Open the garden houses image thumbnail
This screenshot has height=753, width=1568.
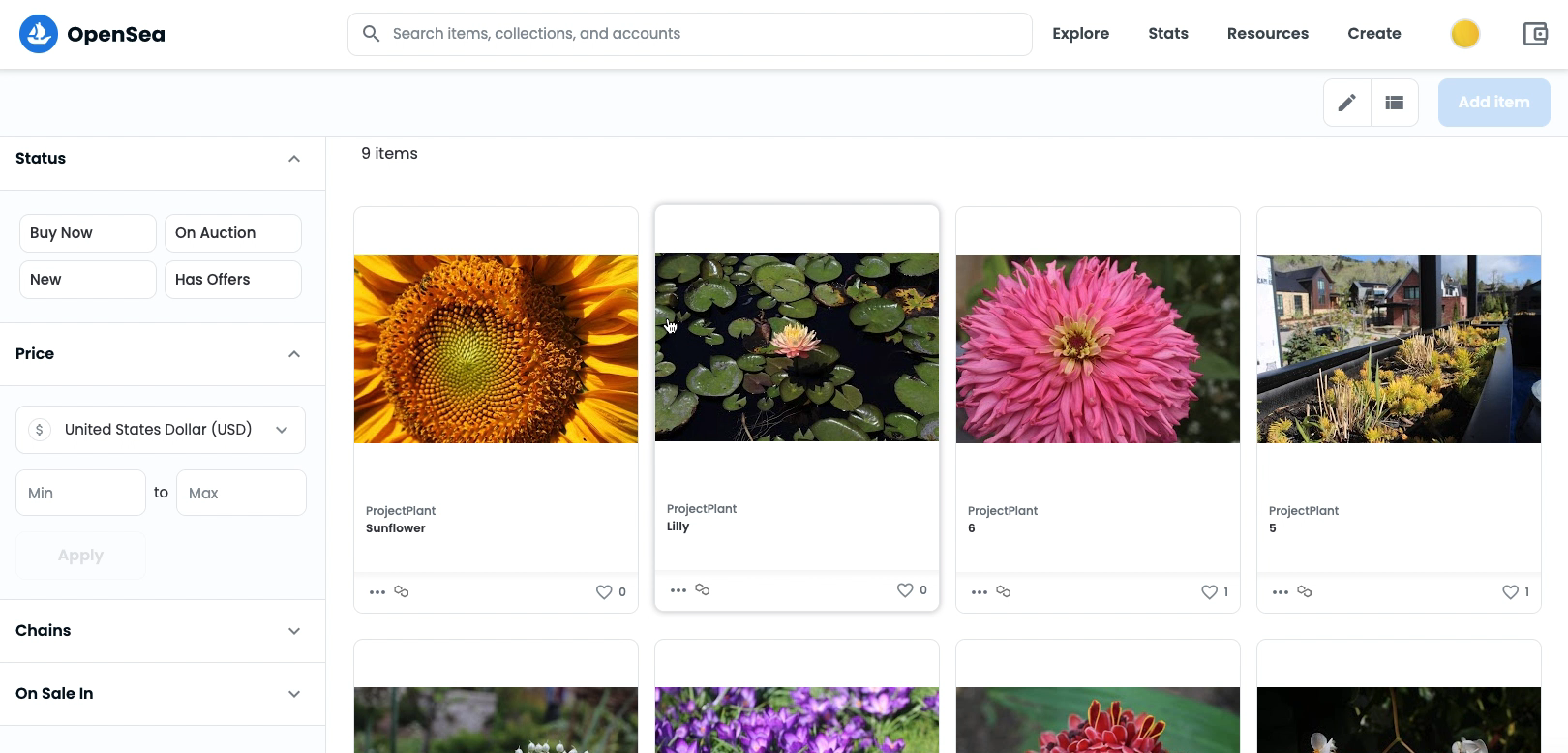pos(1399,349)
